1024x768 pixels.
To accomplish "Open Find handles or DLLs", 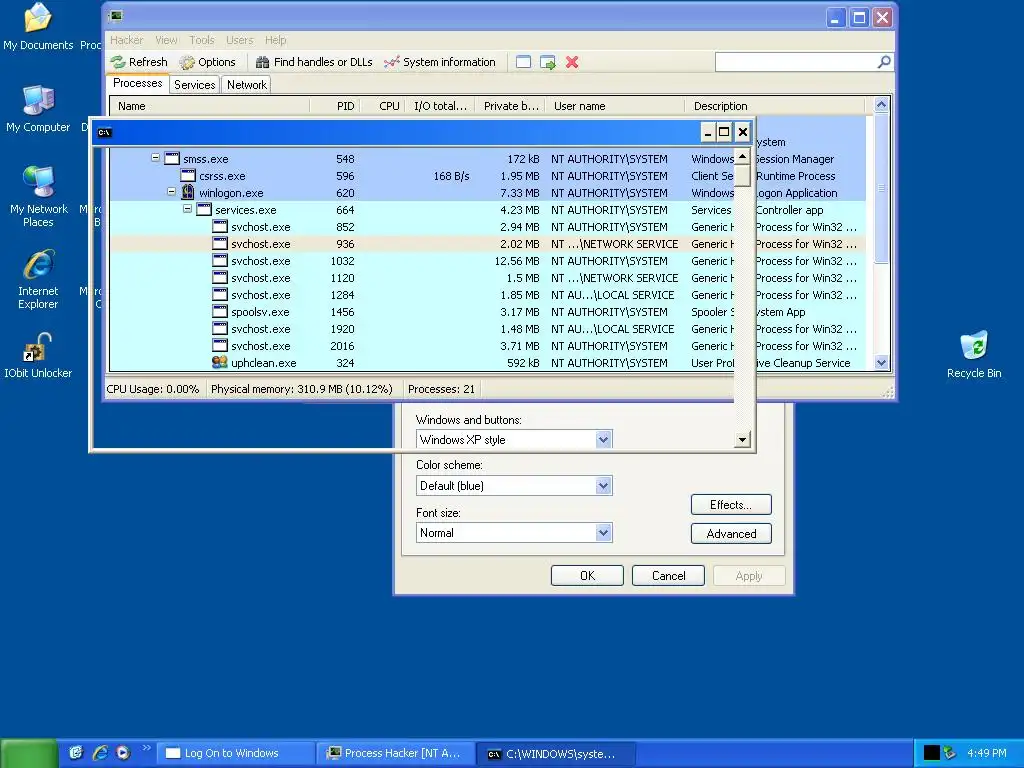I will 314,62.
